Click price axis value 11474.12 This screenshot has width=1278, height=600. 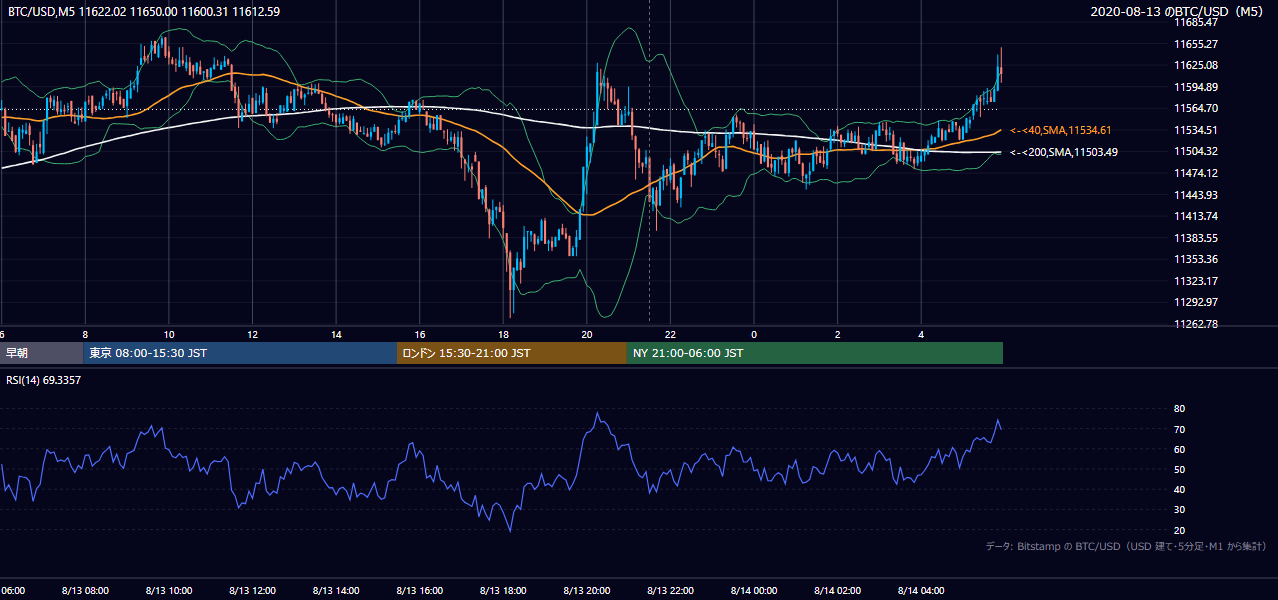pyautogui.click(x=1196, y=173)
